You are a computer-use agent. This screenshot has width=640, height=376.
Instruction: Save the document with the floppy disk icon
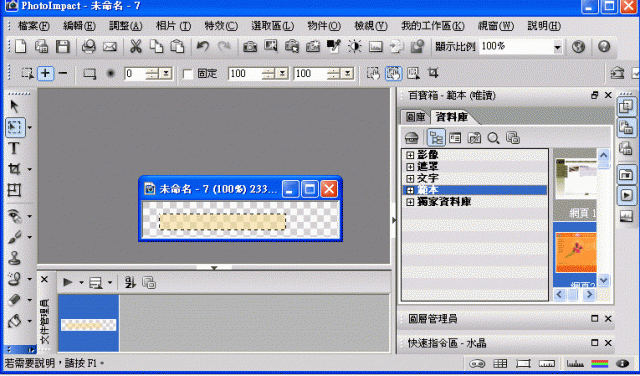(x=62, y=47)
